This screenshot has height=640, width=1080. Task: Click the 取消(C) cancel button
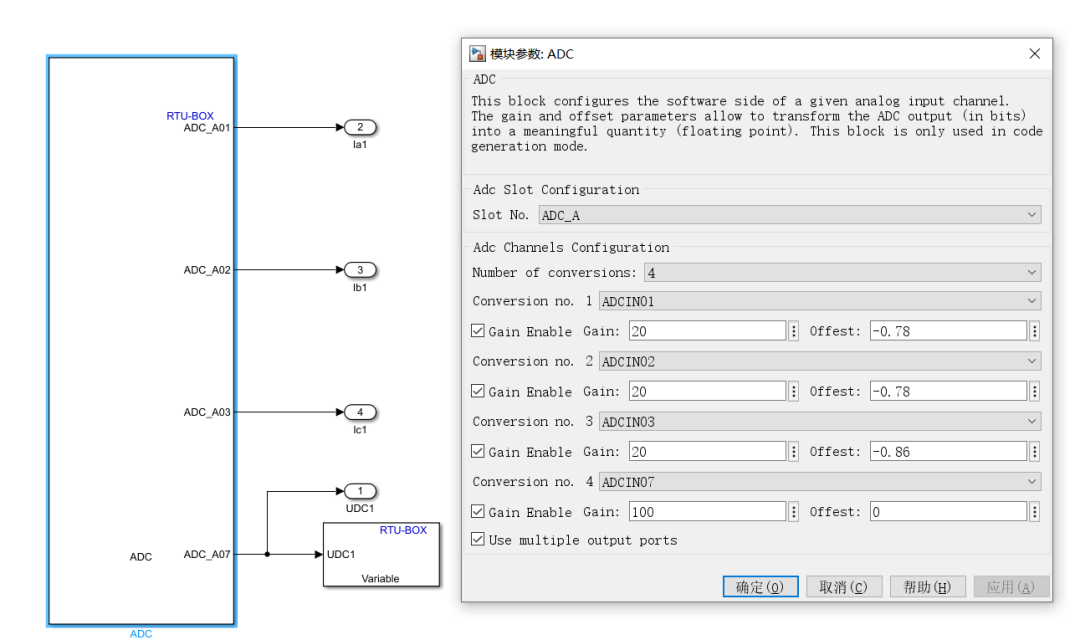[x=843, y=587]
